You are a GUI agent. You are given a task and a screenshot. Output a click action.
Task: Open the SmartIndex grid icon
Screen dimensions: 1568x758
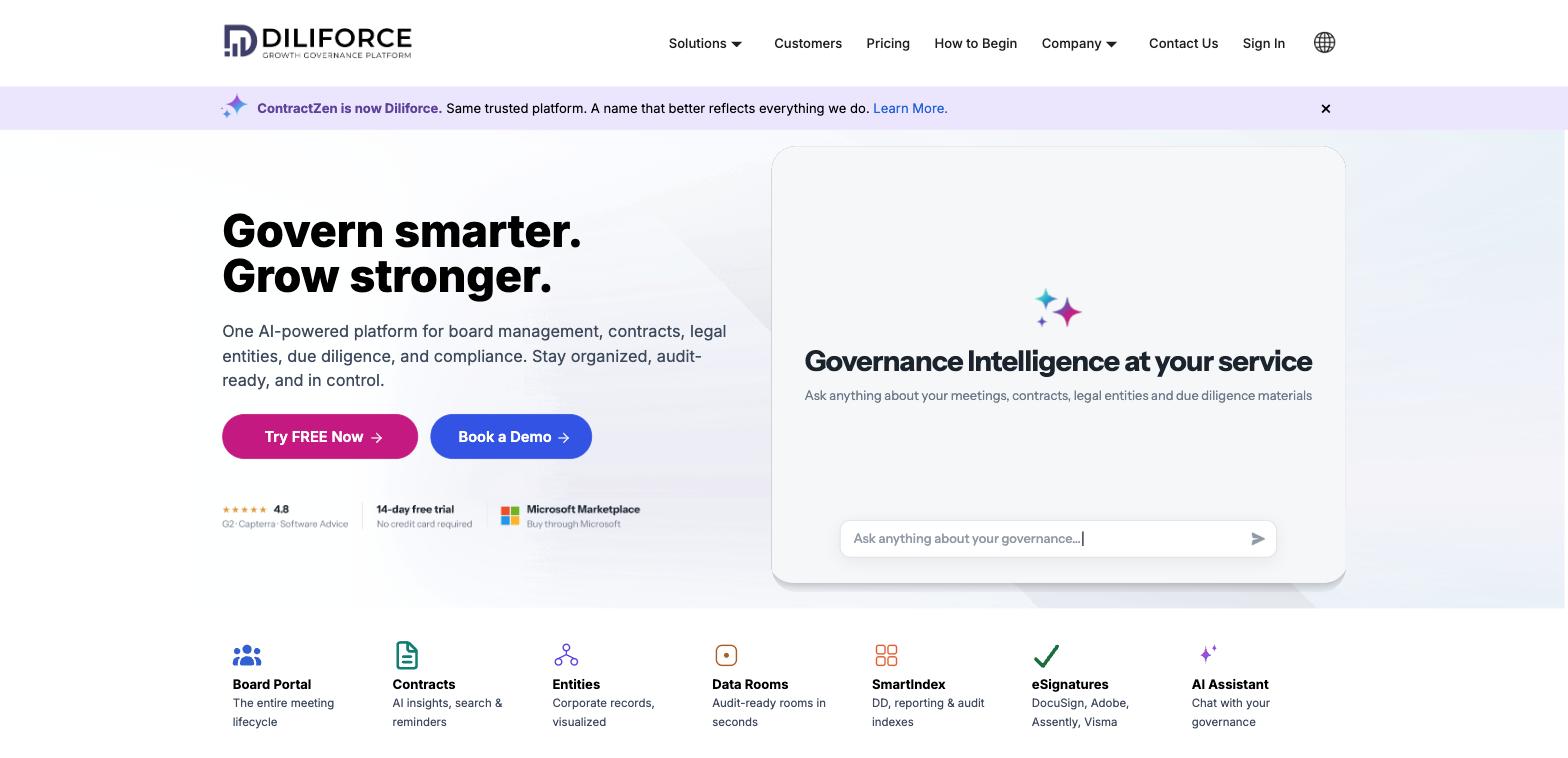886,655
